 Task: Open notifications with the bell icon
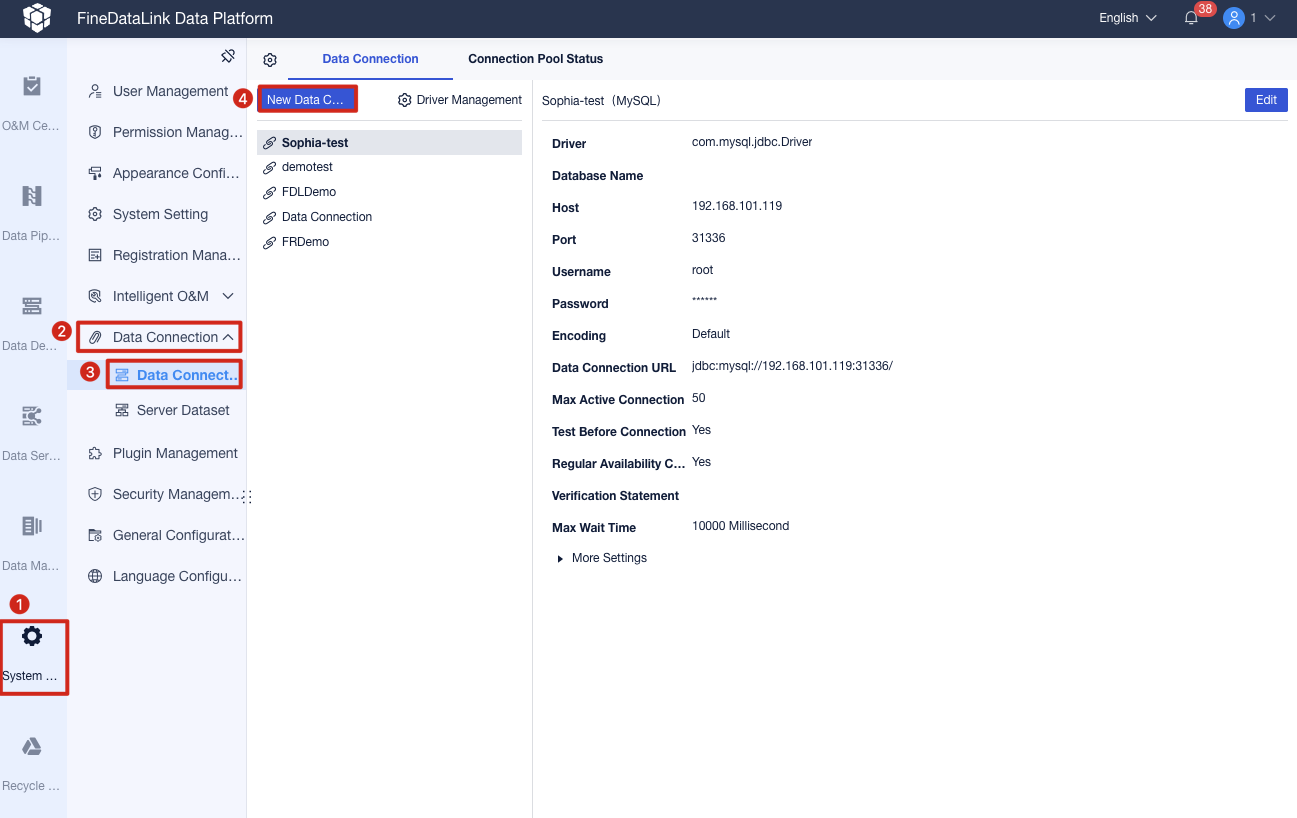tap(1191, 18)
